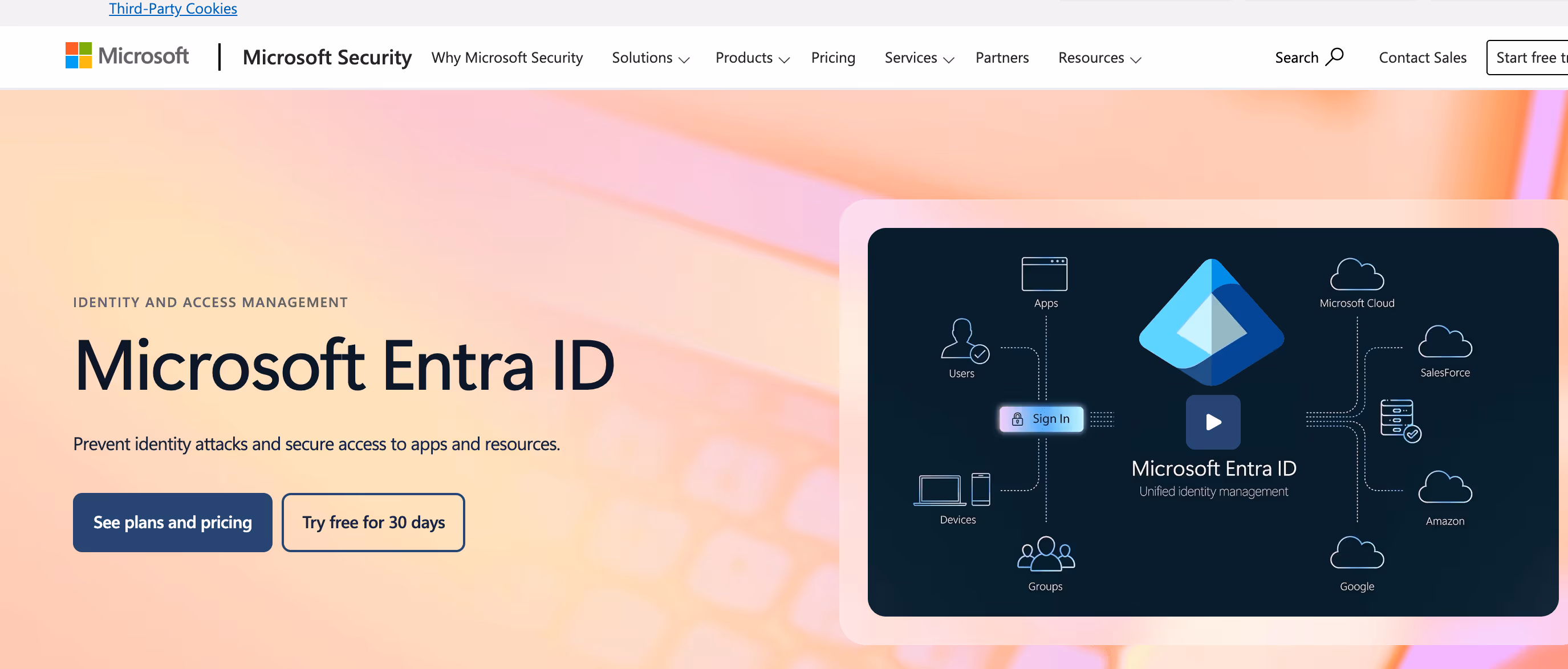
Task: Click the Entra ID diamond logo
Action: (x=1211, y=323)
